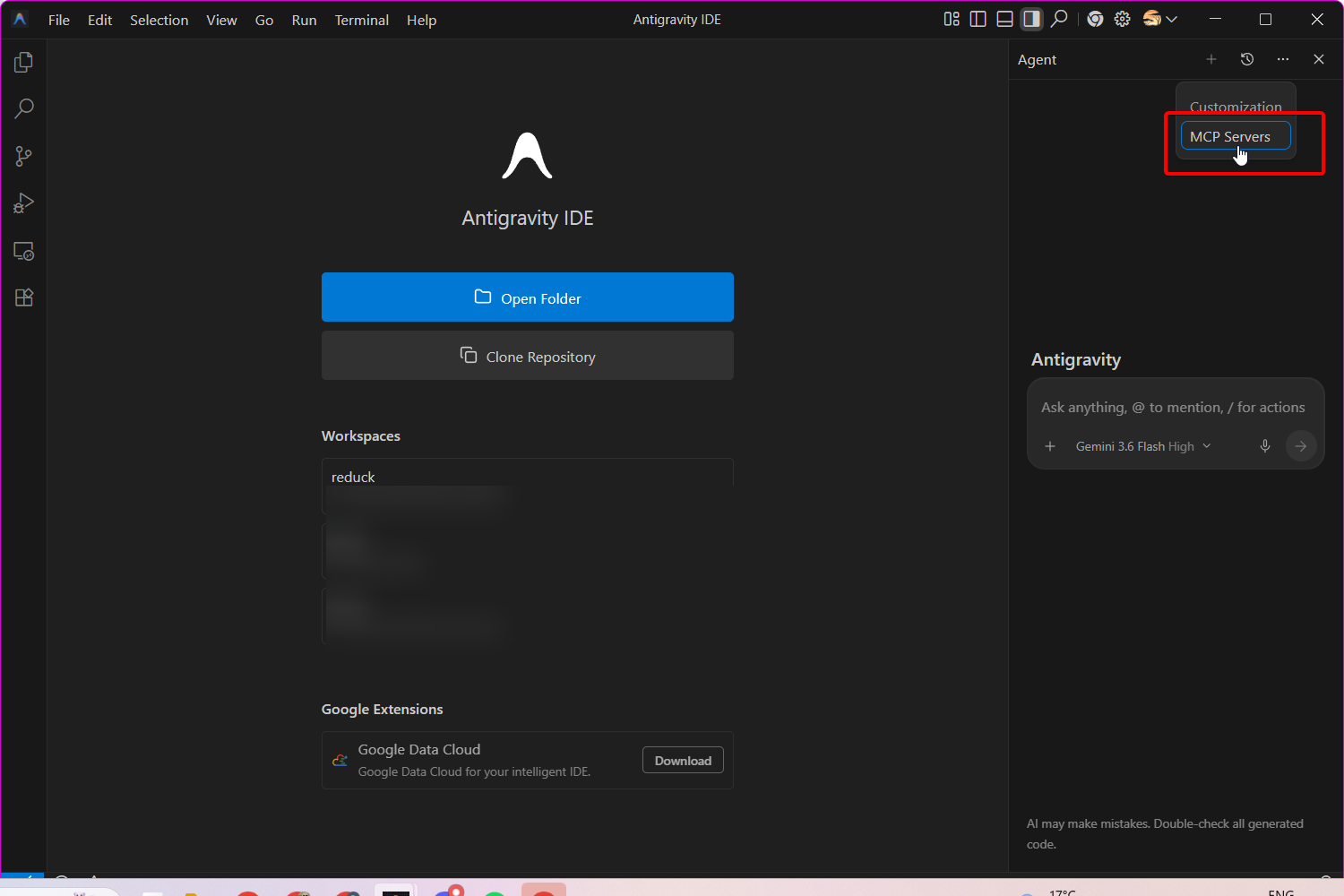Open the Explorer view in the activity bar
This screenshot has width=1344, height=896.
[24, 62]
